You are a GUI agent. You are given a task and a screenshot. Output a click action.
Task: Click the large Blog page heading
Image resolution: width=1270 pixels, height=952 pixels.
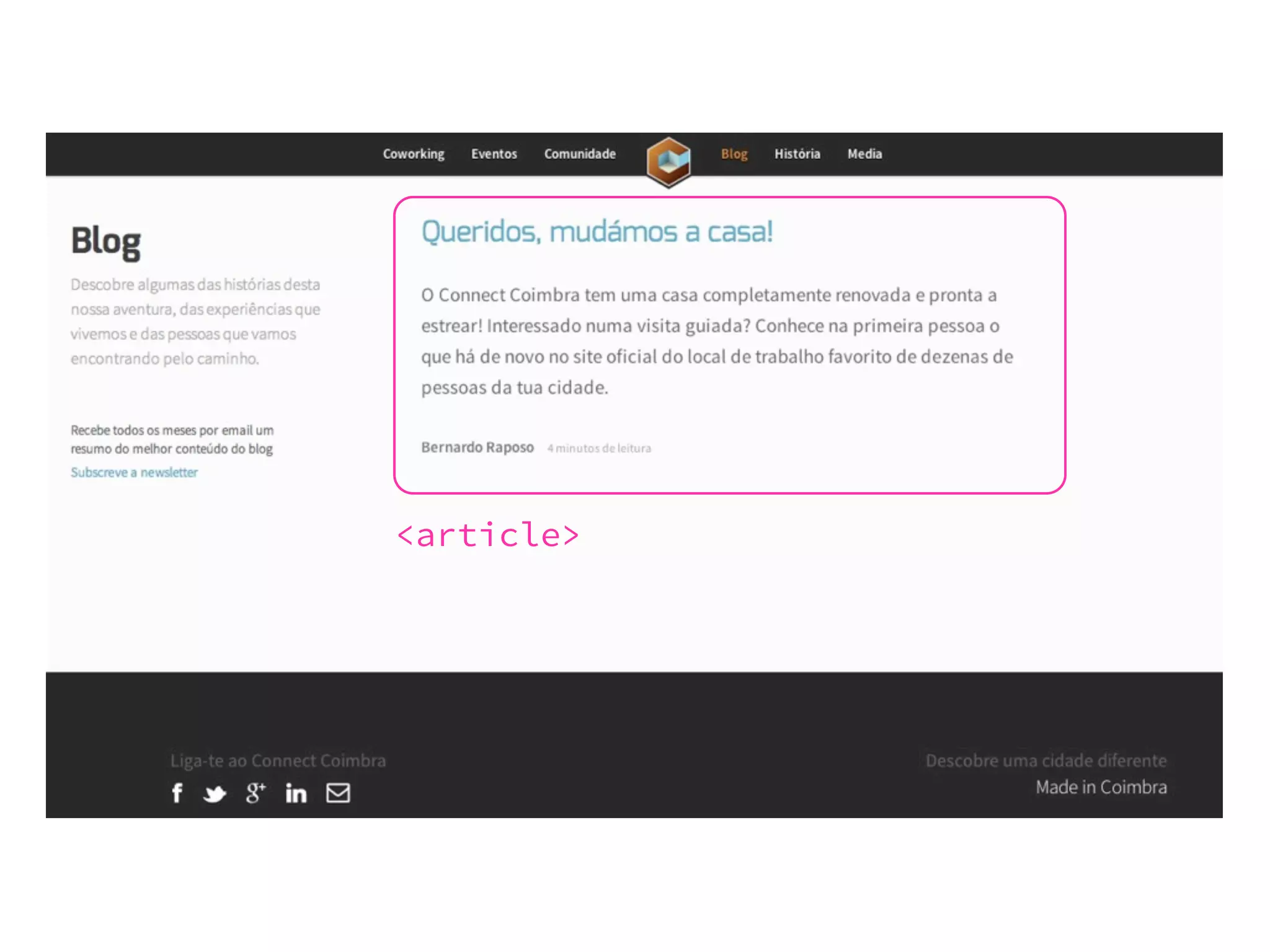(x=105, y=240)
